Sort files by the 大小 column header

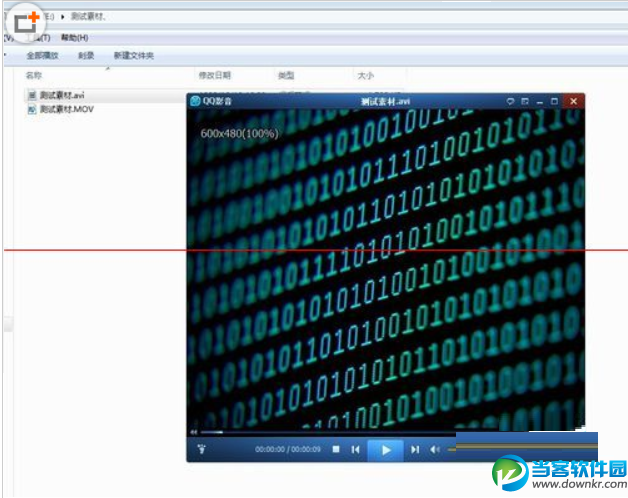(x=365, y=75)
